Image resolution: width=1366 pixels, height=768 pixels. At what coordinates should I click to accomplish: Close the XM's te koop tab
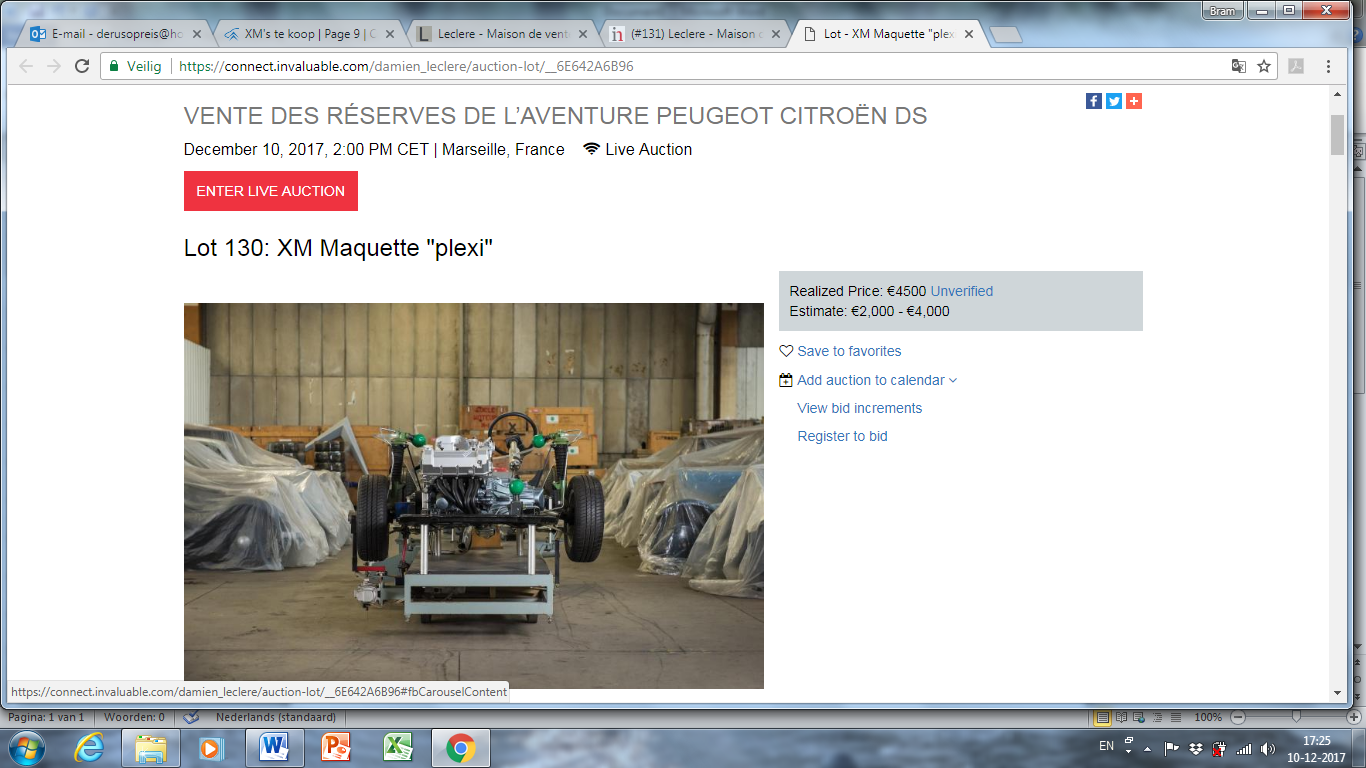coord(389,34)
